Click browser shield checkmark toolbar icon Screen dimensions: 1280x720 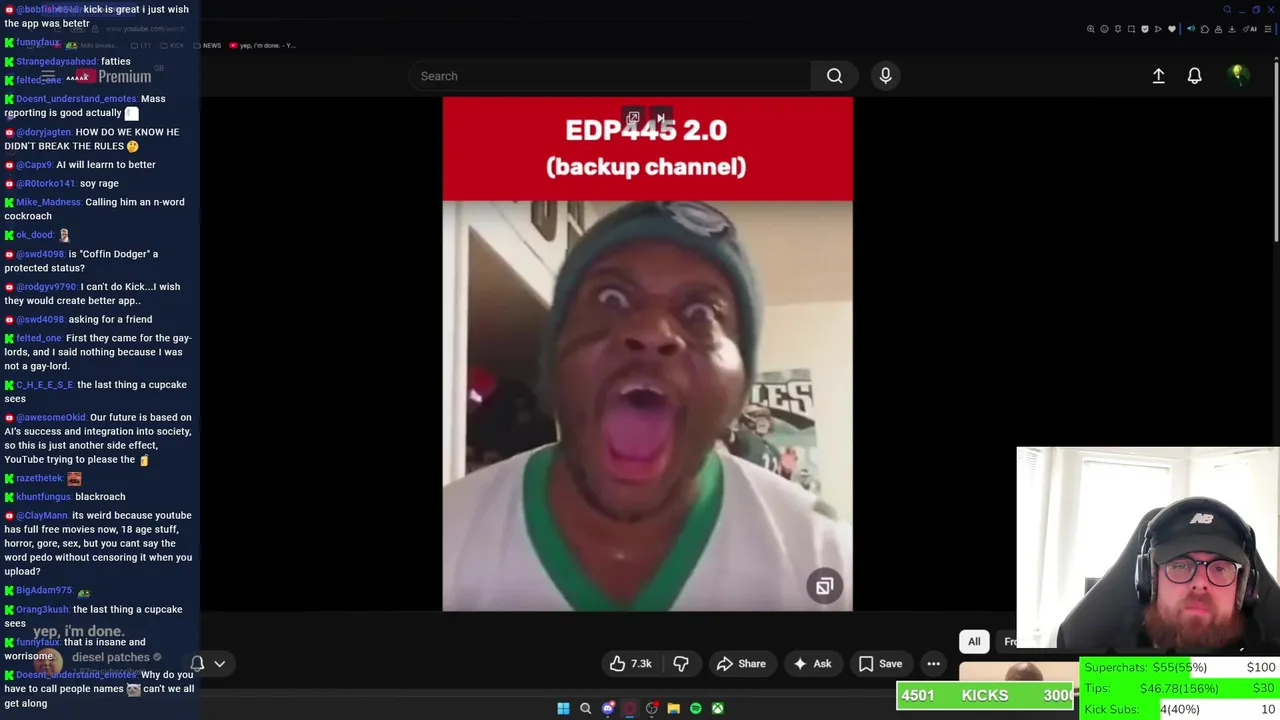coord(1145,29)
